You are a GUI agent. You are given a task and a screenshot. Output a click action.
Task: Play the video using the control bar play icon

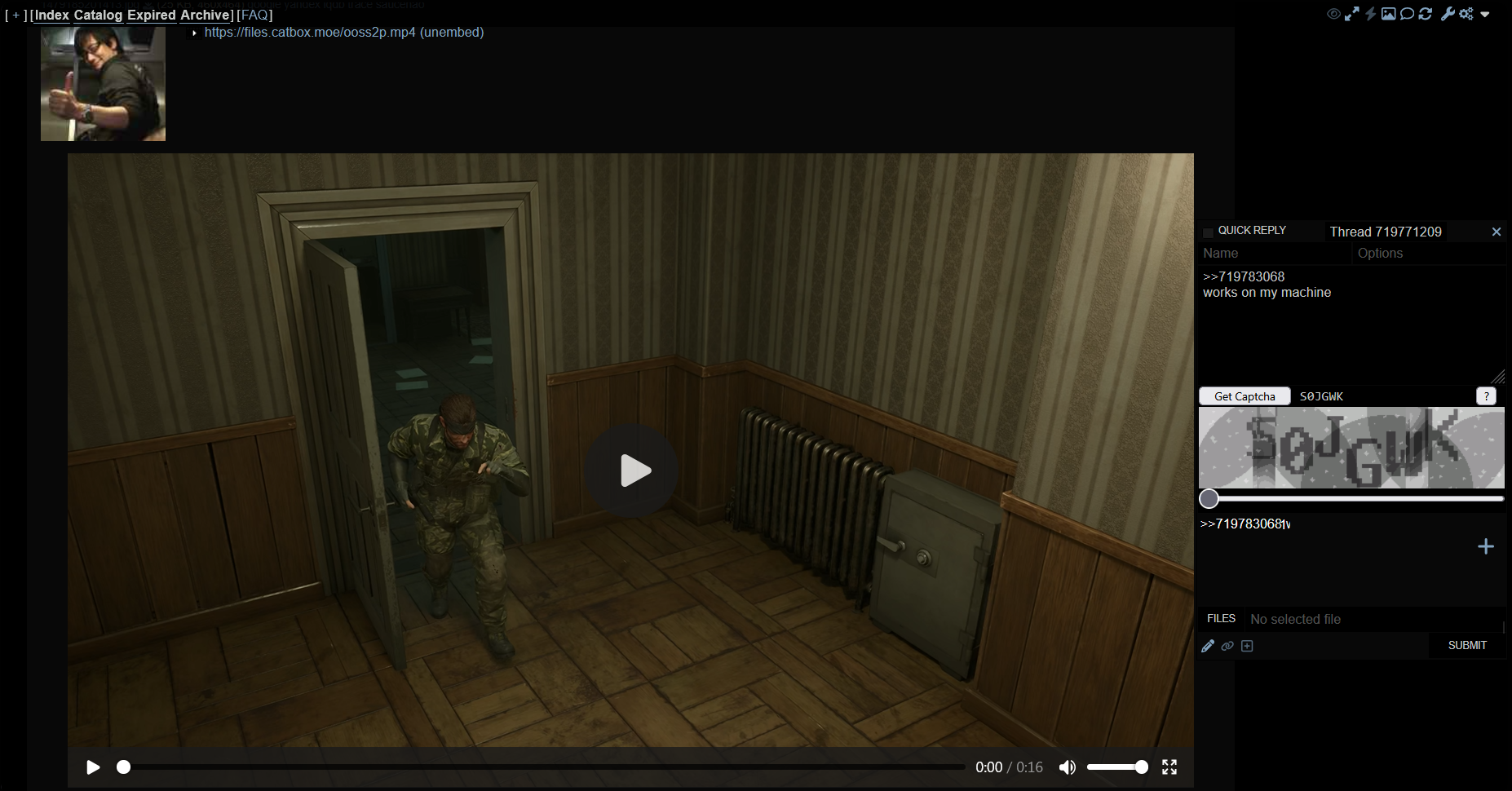coord(93,767)
